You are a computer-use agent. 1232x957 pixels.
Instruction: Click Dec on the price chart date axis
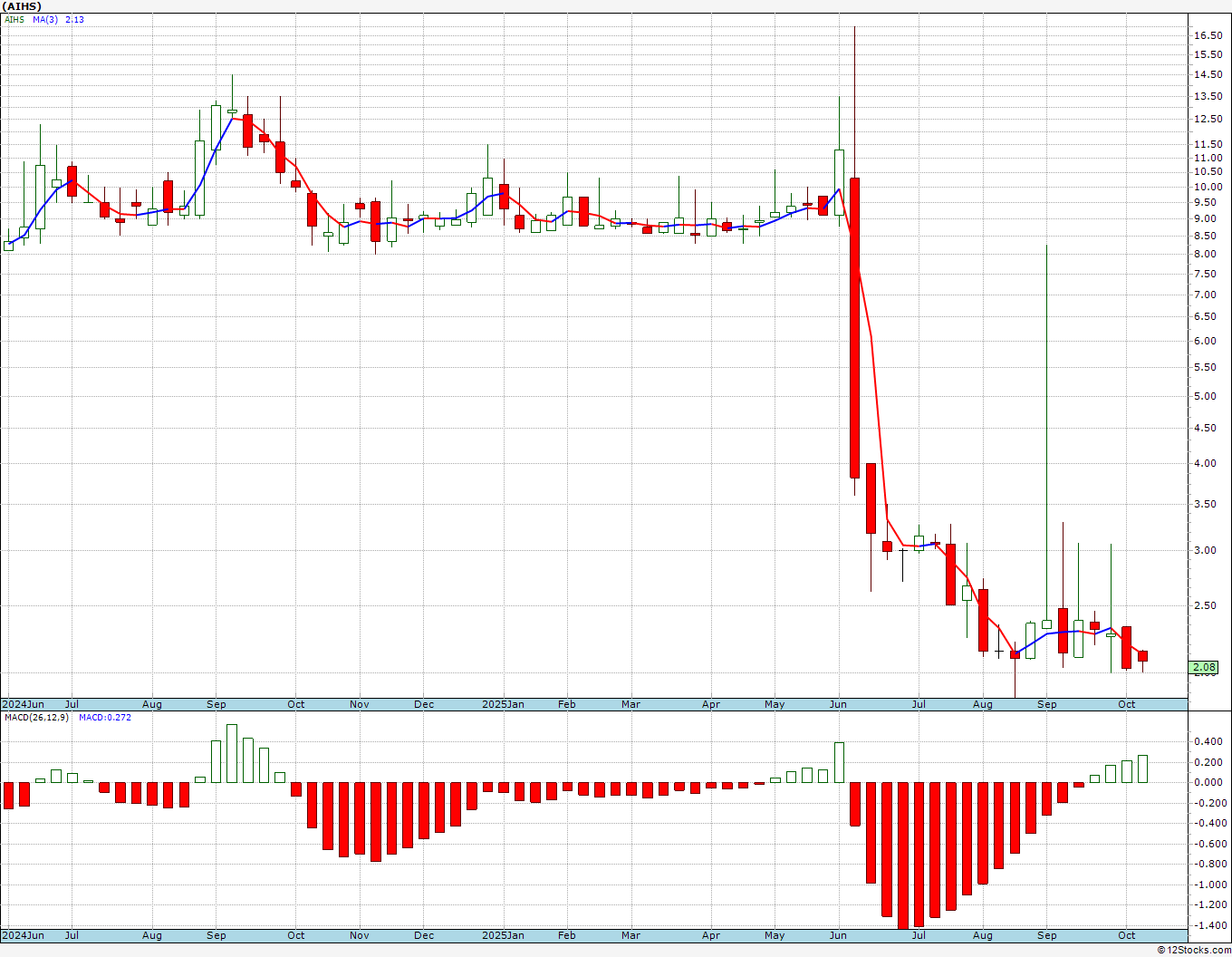coord(424,704)
